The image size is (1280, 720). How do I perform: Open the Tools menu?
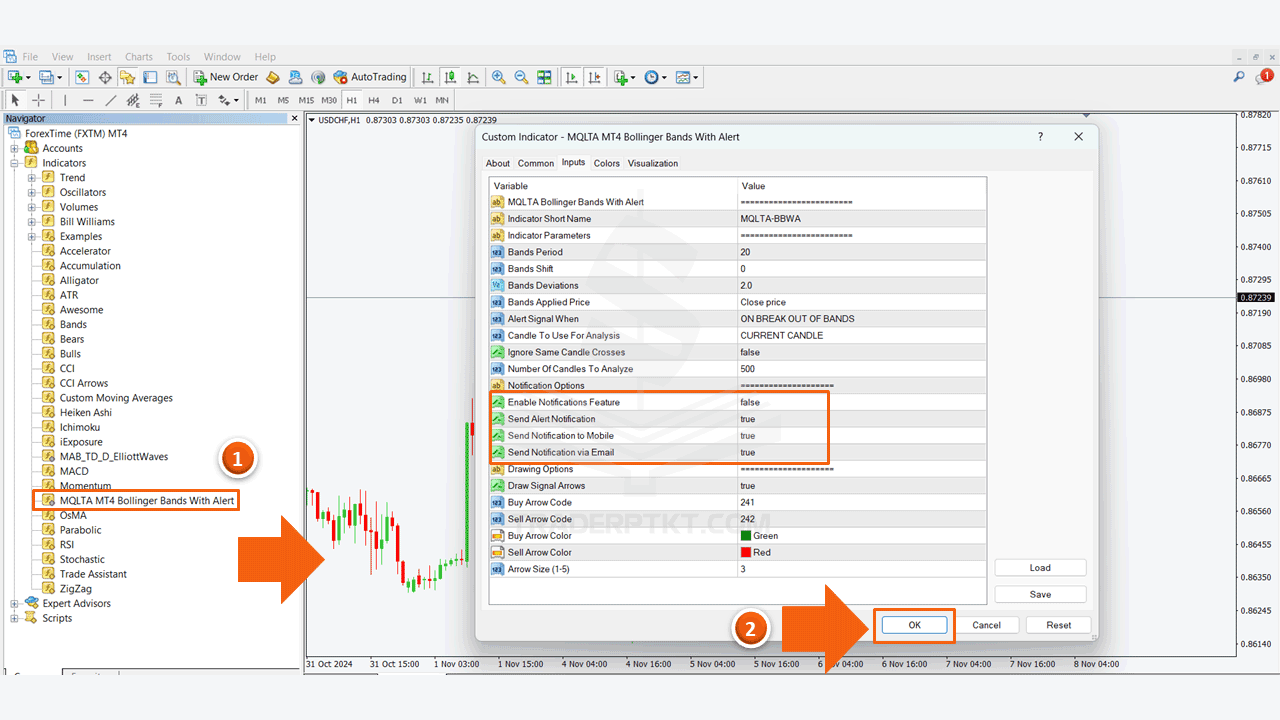click(x=178, y=57)
